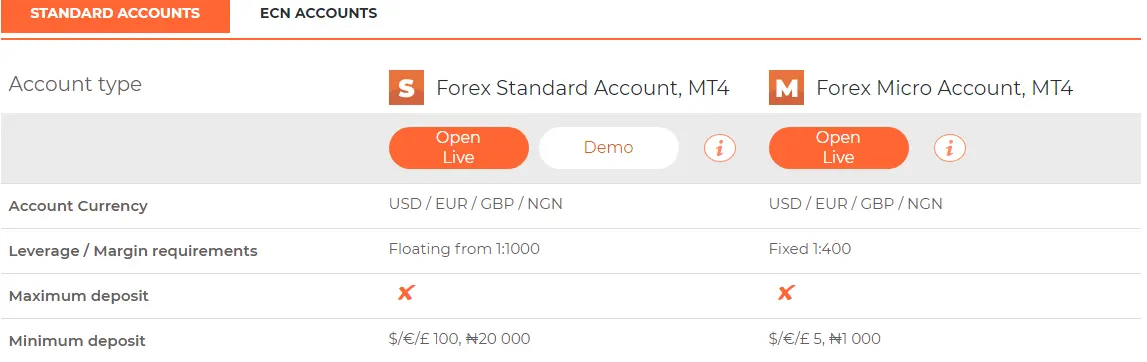Click the Forex Micro Account, MT4 heading
Image resolution: width=1147 pixels, height=362 pixels.
point(944,88)
